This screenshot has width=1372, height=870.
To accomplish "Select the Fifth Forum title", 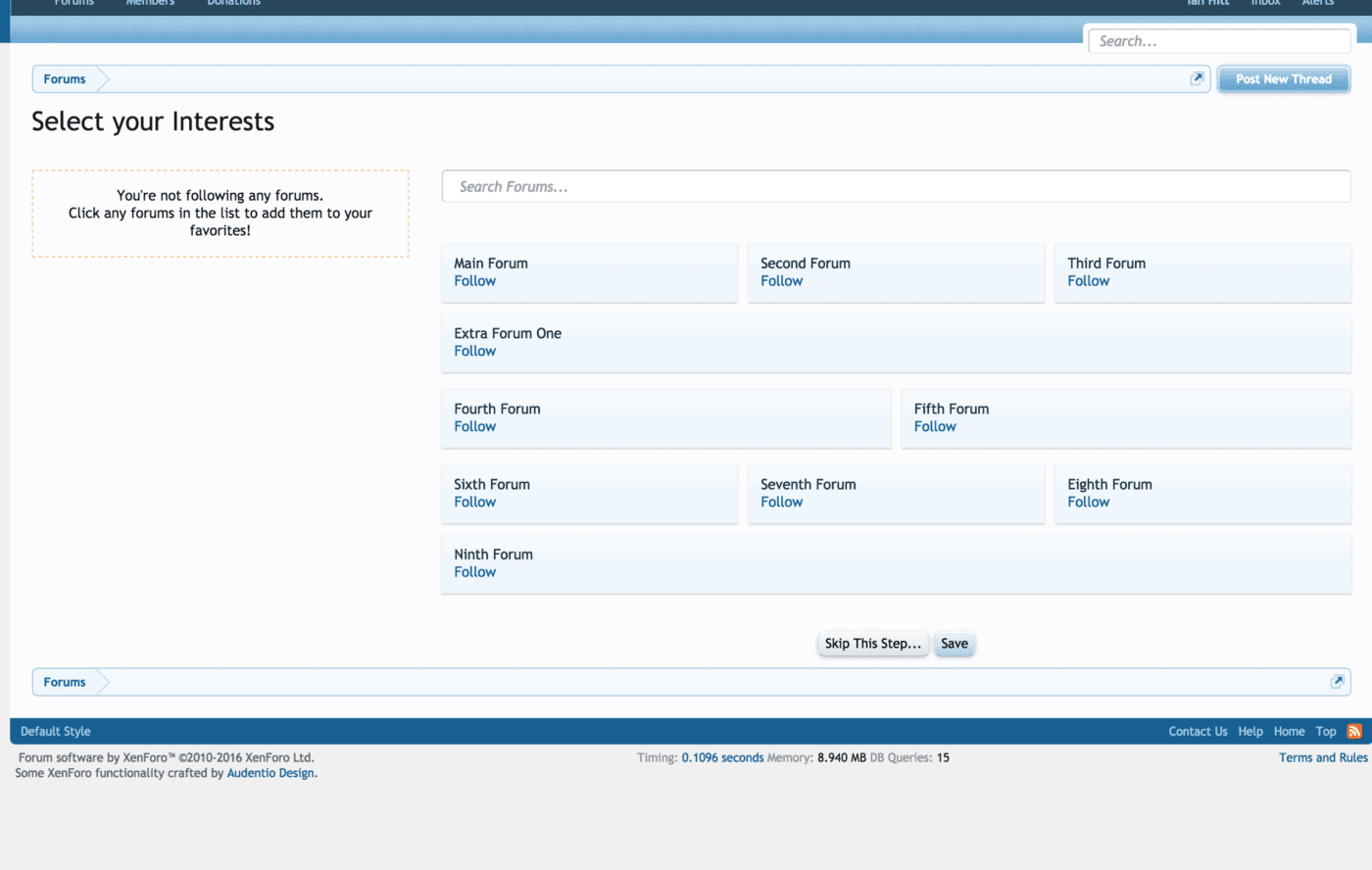I will tap(952, 409).
